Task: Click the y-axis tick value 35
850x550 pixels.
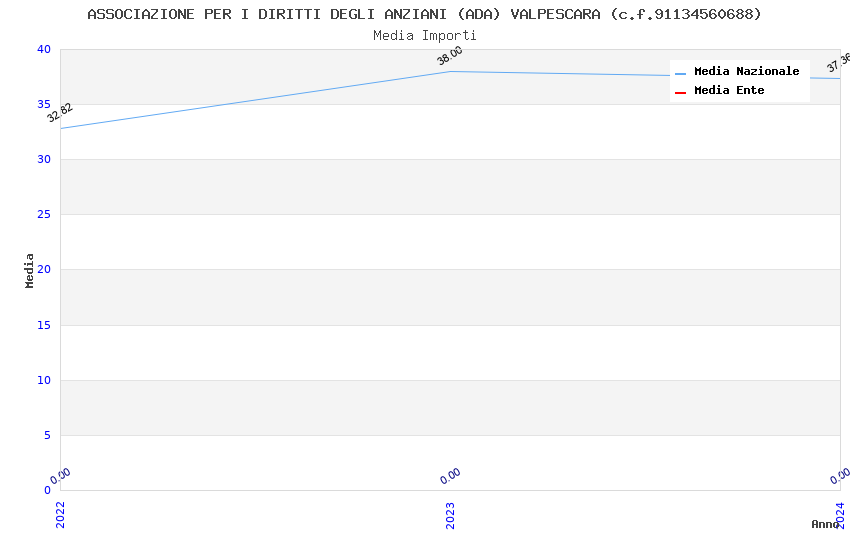Action: 44,104
